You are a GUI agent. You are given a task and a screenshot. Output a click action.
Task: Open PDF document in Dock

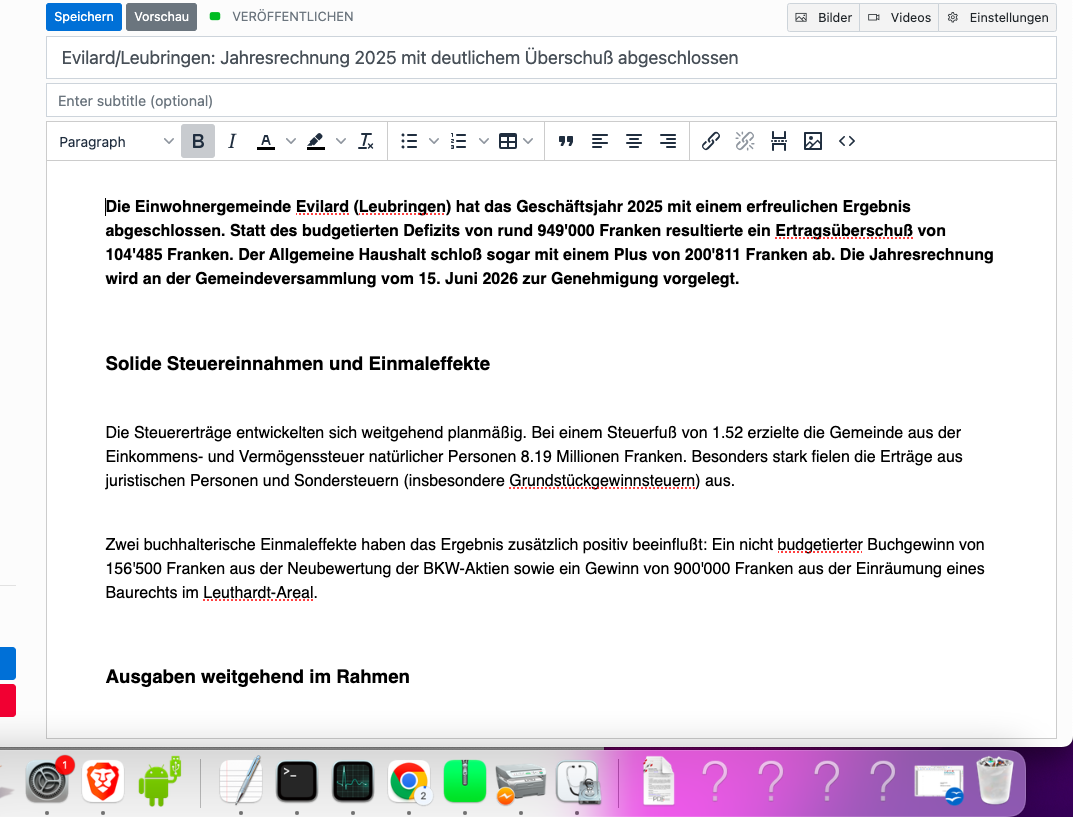[x=659, y=781]
